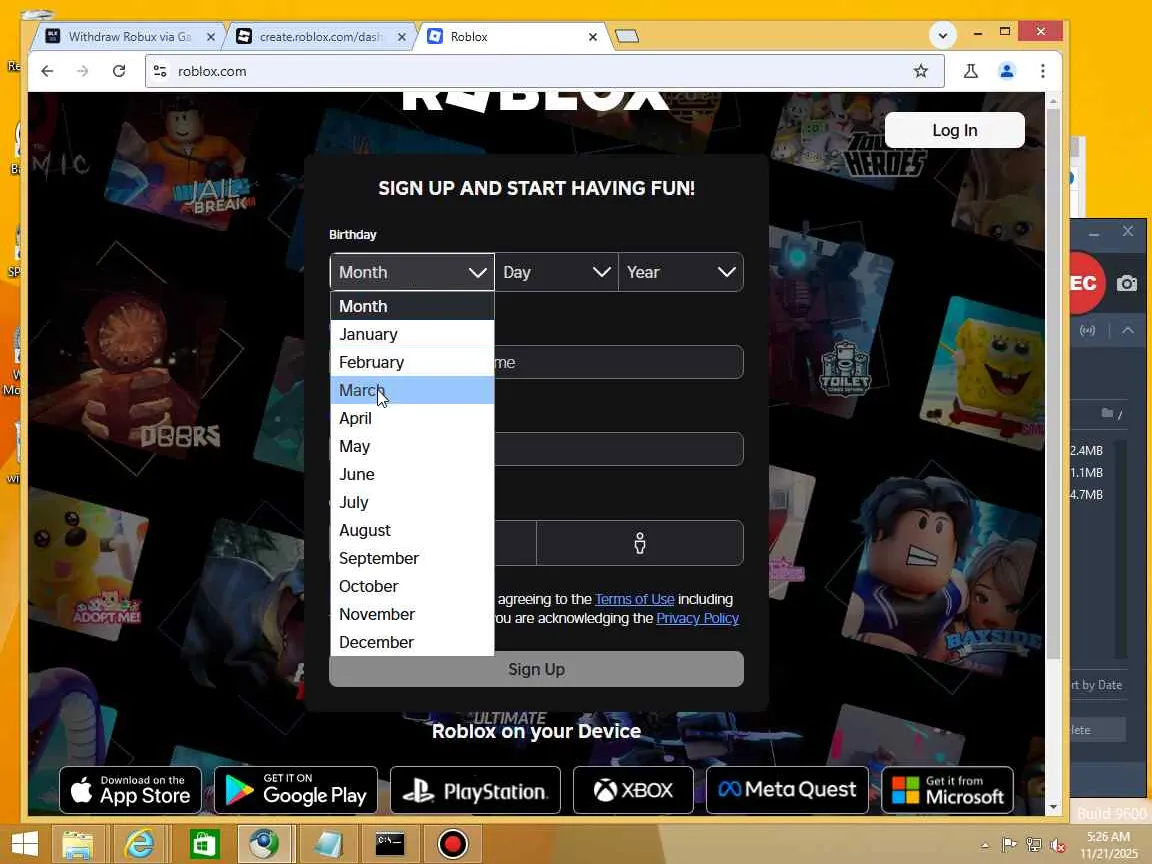Screen dimensions: 1152x864
Task: Click the screenshot camera icon in recorder
Action: coord(1126,284)
